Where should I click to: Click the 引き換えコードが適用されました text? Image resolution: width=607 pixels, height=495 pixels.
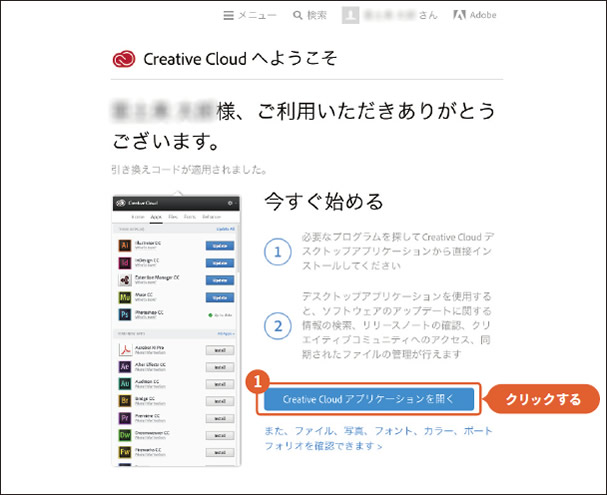tap(189, 170)
